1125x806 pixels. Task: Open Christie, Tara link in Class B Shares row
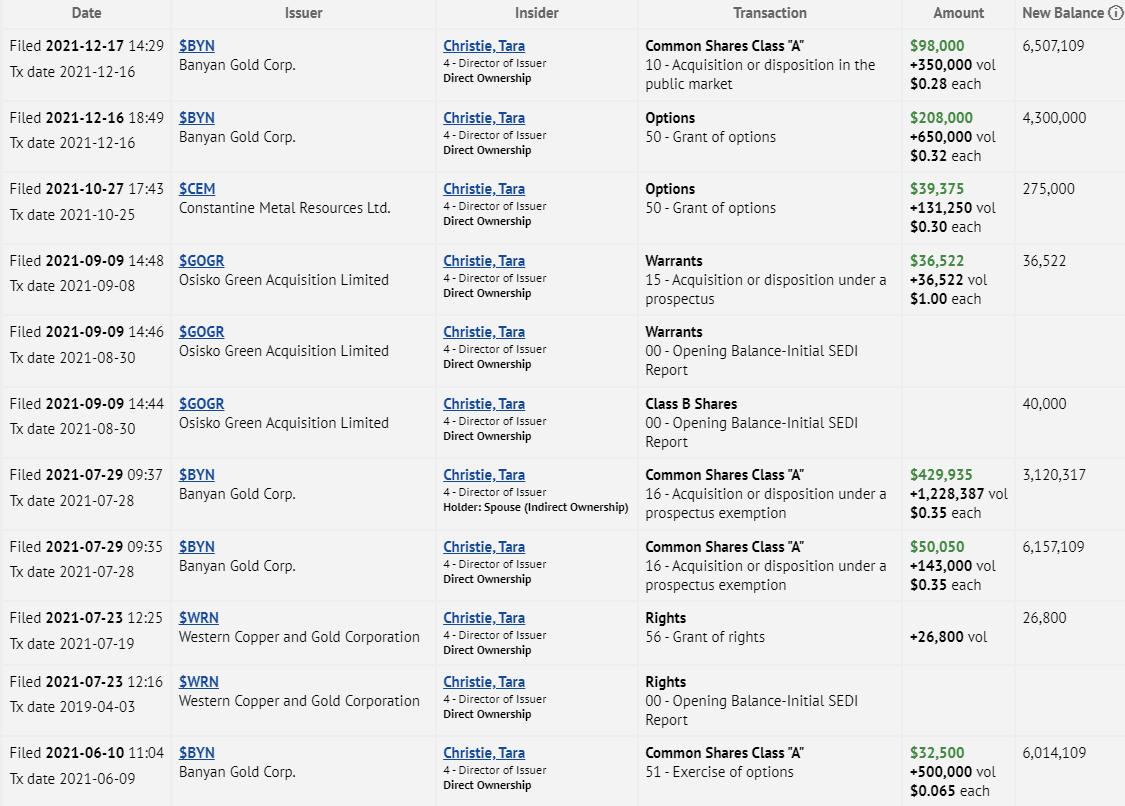coord(484,403)
